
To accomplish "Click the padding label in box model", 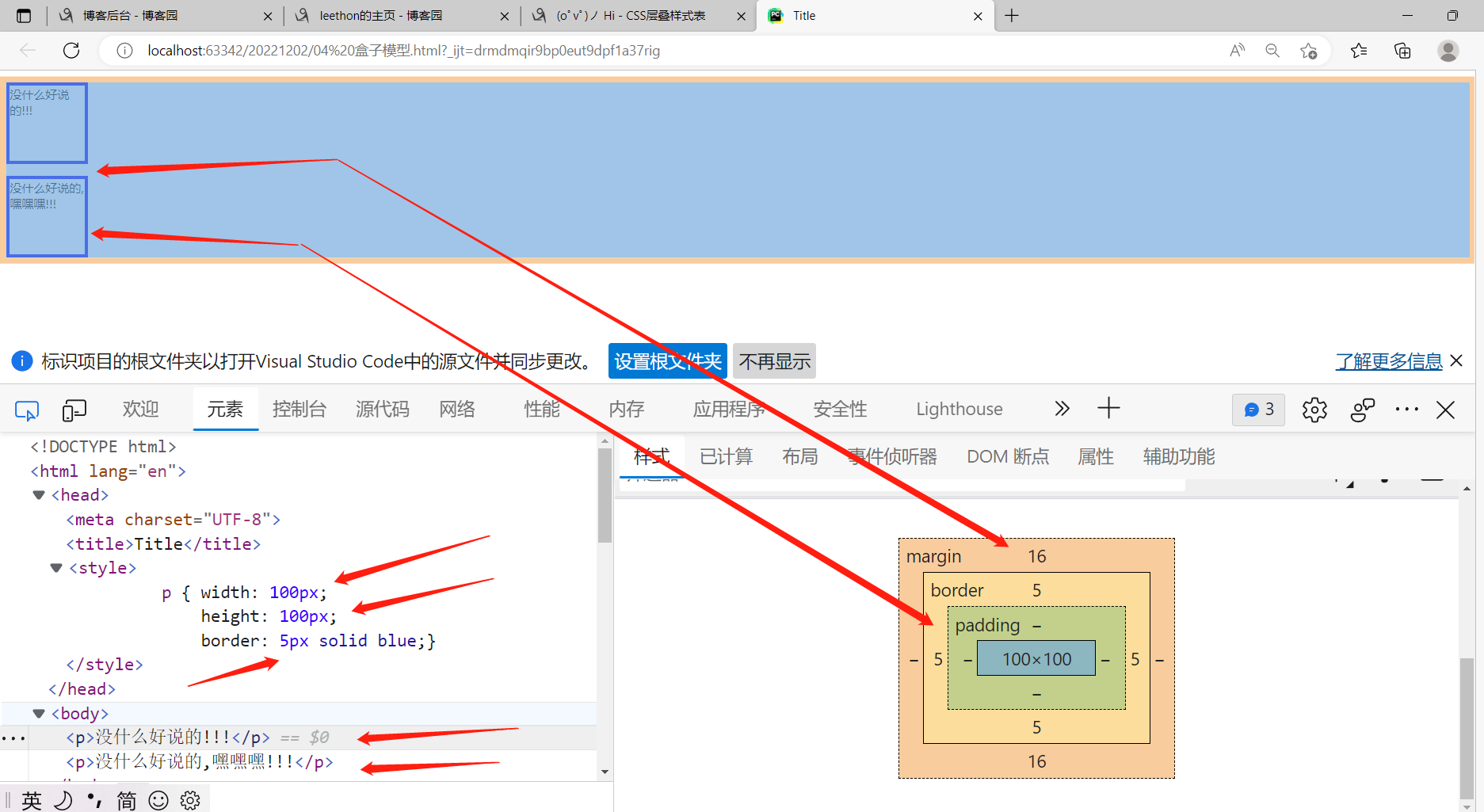I will (987, 625).
